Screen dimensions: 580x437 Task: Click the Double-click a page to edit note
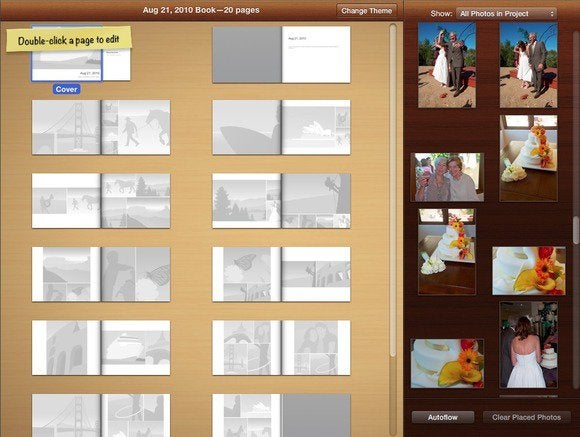point(69,39)
